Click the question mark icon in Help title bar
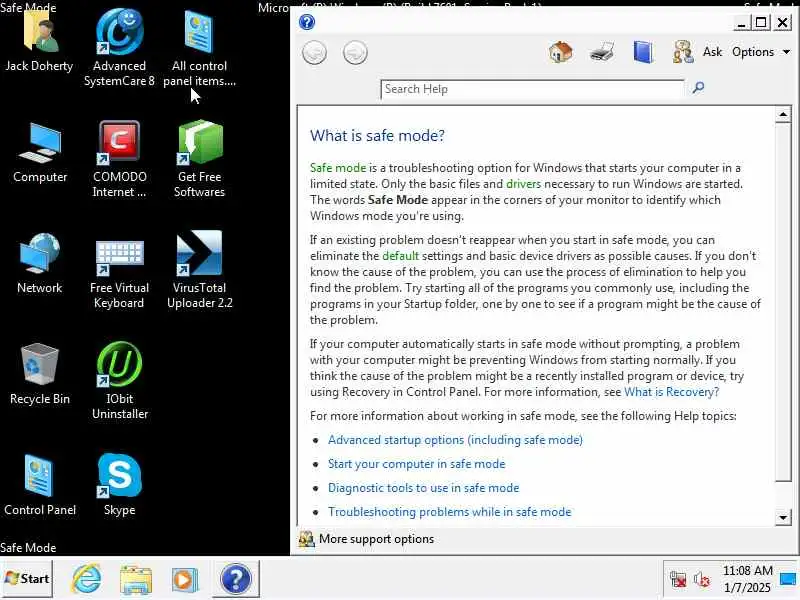 coord(307,22)
